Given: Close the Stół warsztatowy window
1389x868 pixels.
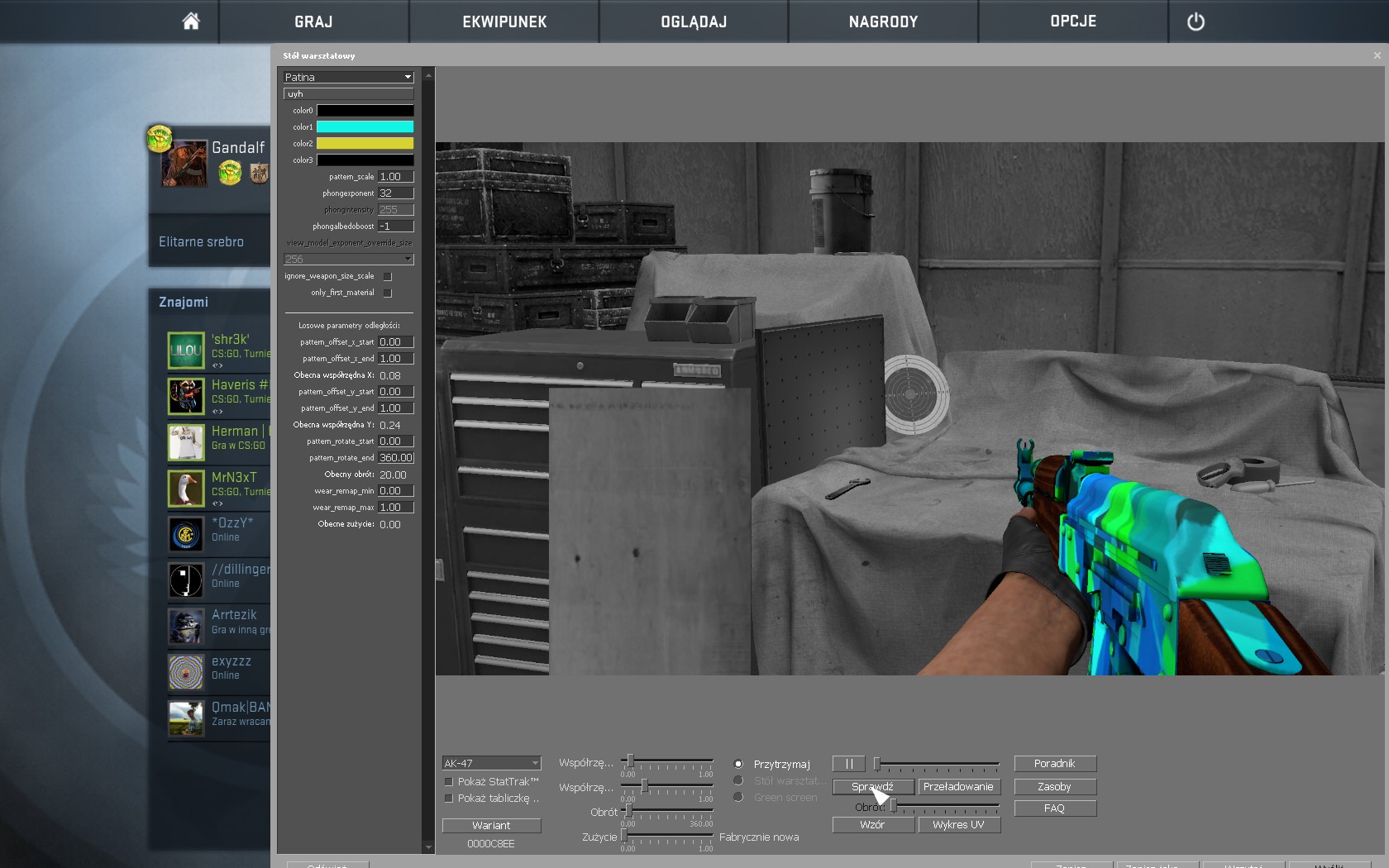Looking at the screenshot, I should click(1377, 55).
